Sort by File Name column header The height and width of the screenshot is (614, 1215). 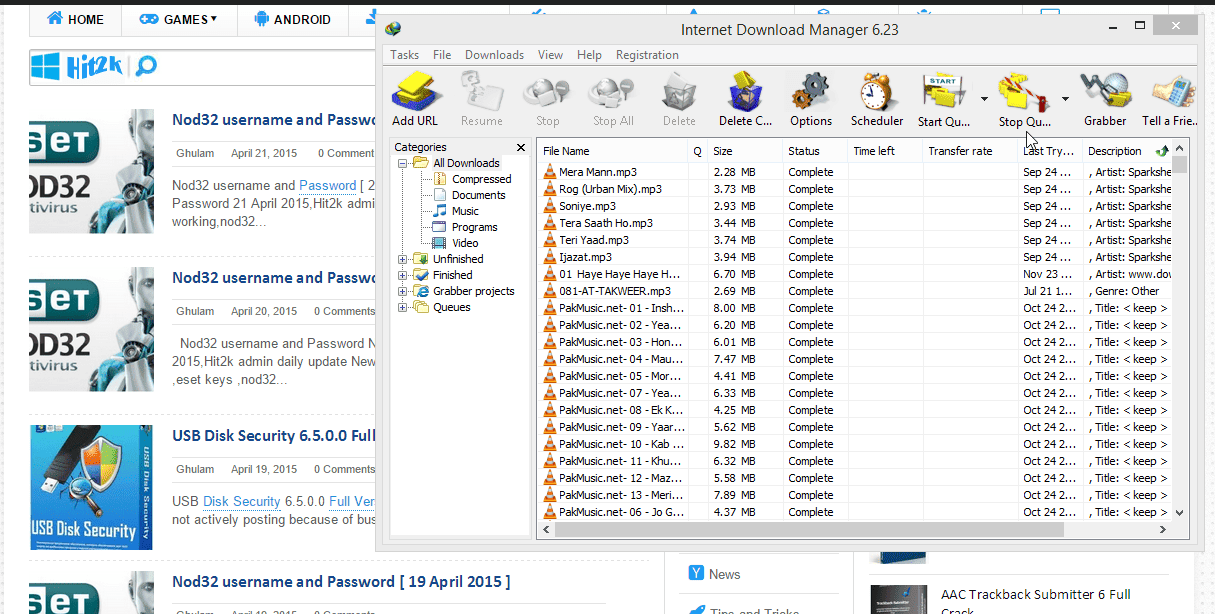click(613, 151)
